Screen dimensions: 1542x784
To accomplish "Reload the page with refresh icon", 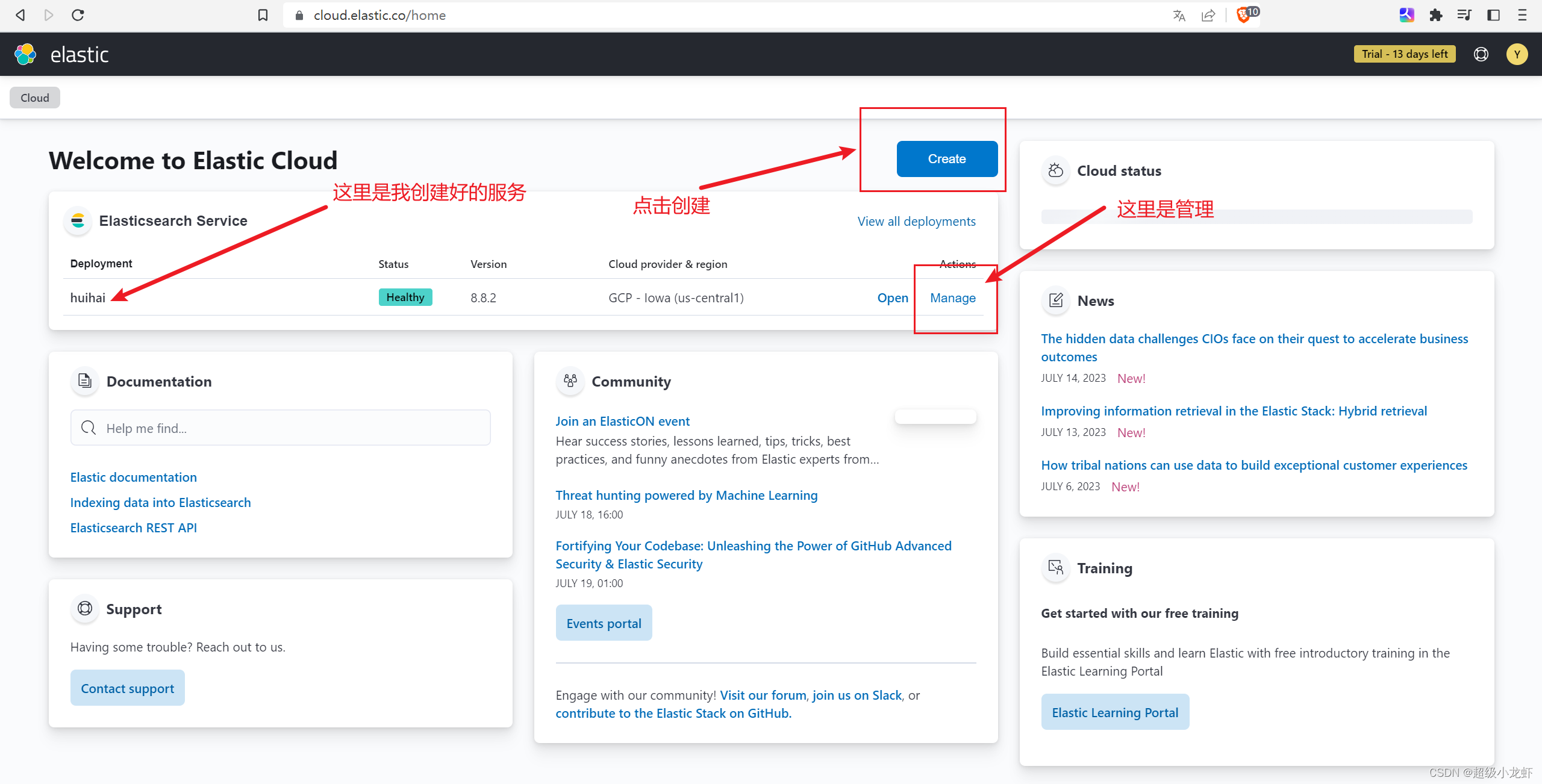I will point(78,15).
